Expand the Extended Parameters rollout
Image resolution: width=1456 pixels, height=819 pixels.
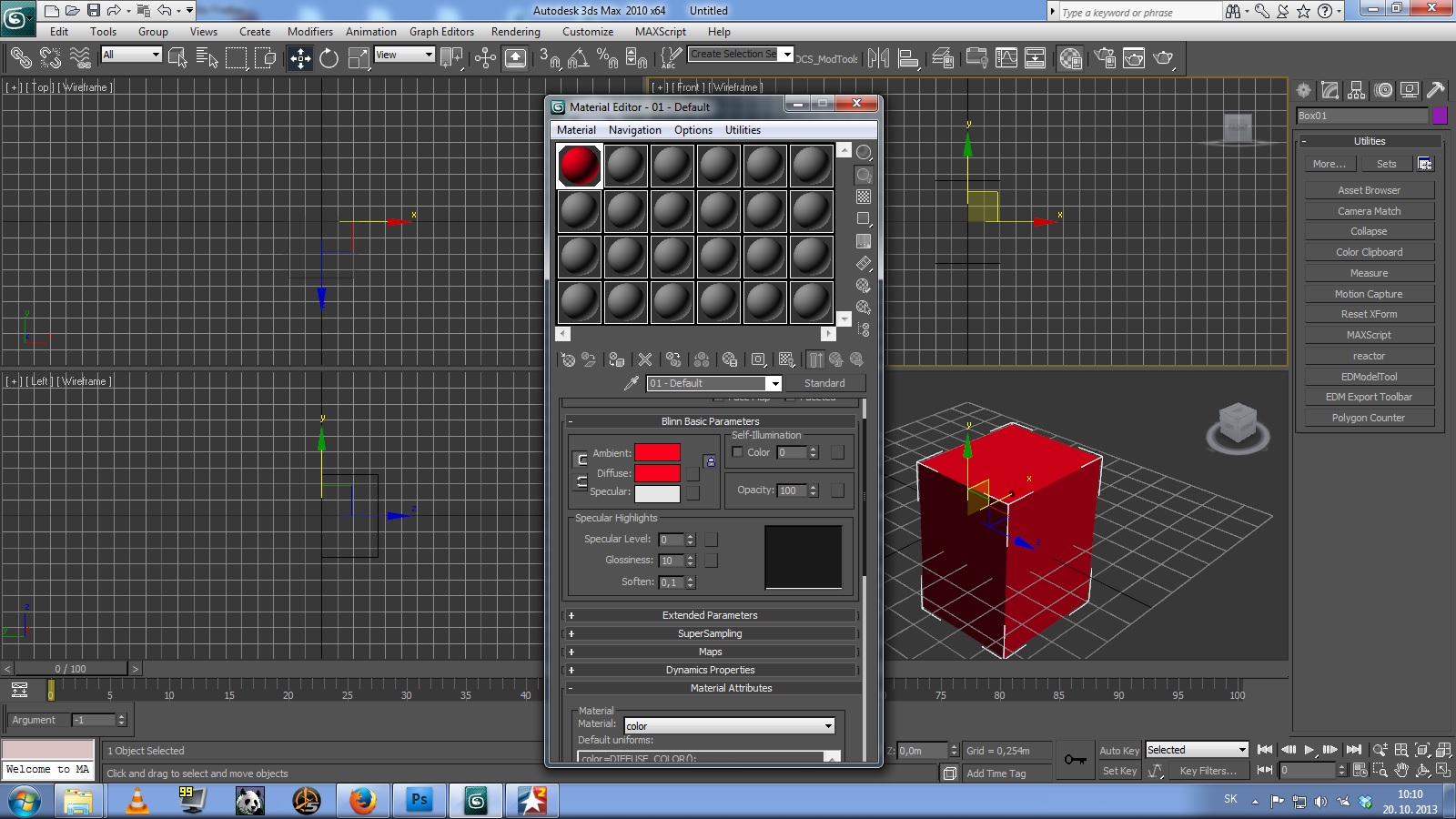click(x=710, y=615)
